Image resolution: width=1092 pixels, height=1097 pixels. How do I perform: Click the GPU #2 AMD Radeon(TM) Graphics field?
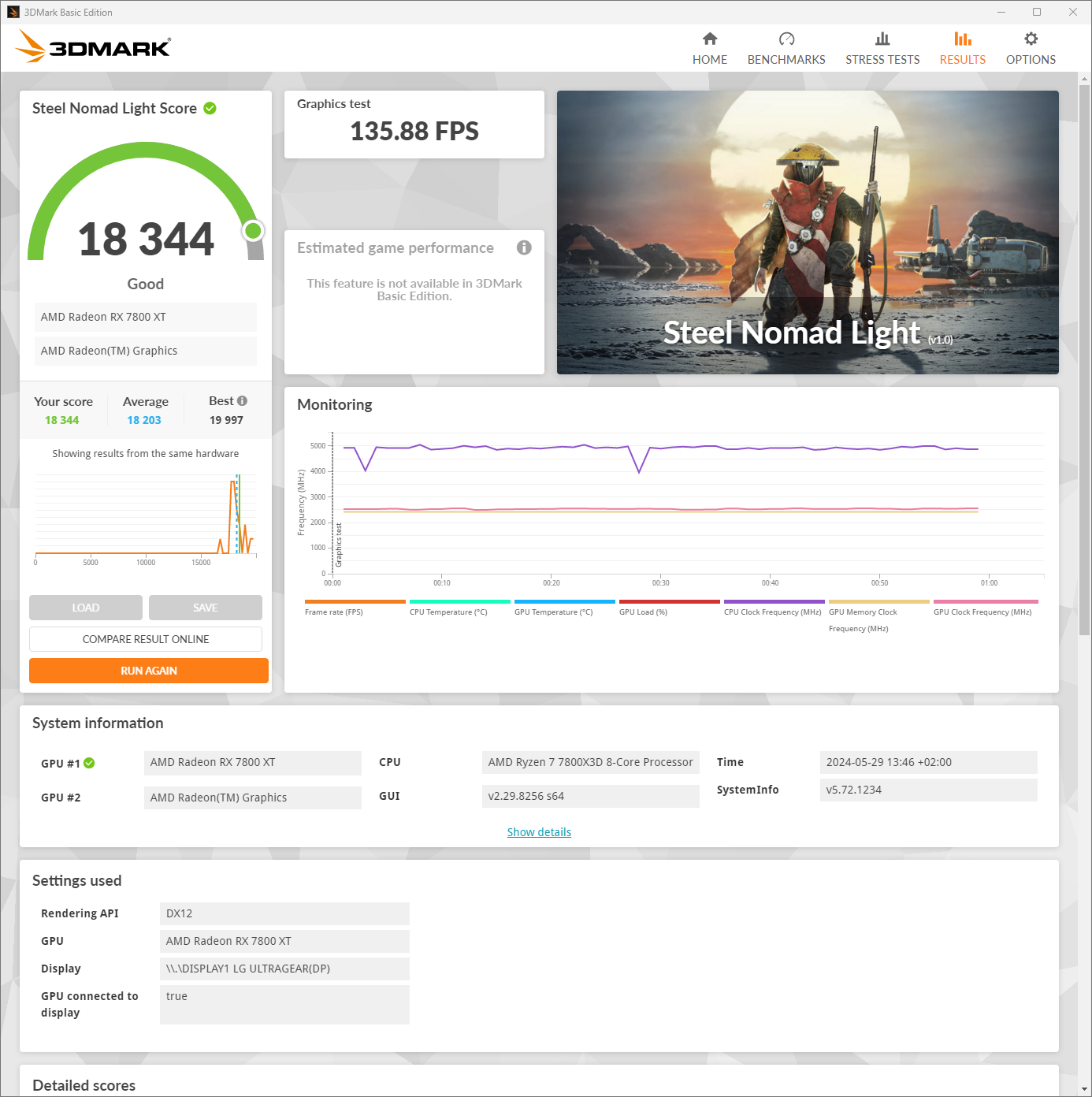pos(253,798)
